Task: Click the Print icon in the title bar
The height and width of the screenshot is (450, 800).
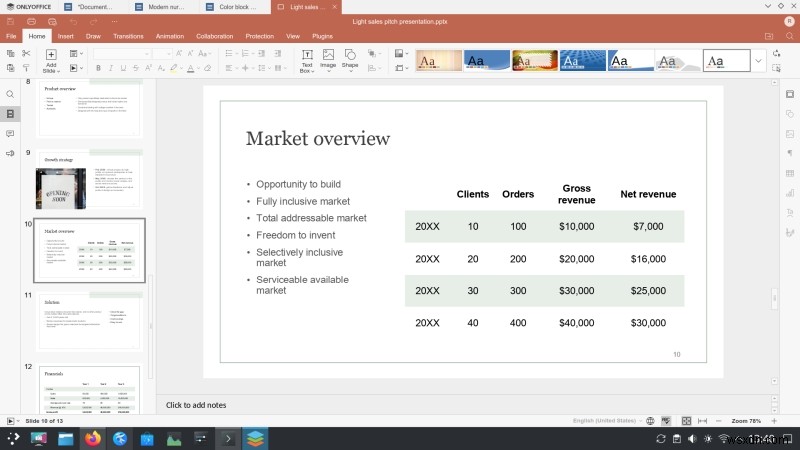Action: pyautogui.click(x=31, y=21)
